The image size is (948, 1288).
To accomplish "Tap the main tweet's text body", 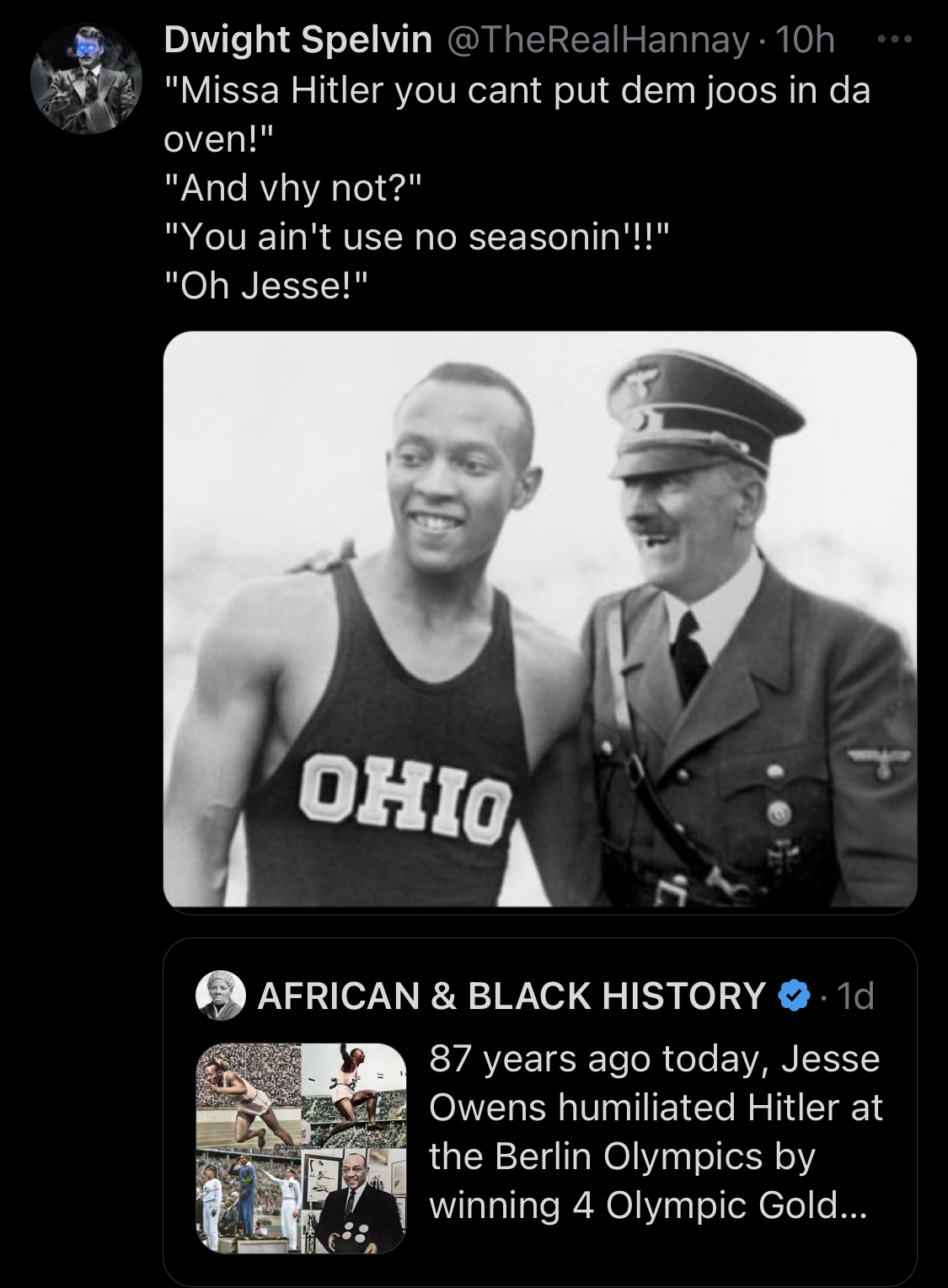I will pos(516,187).
